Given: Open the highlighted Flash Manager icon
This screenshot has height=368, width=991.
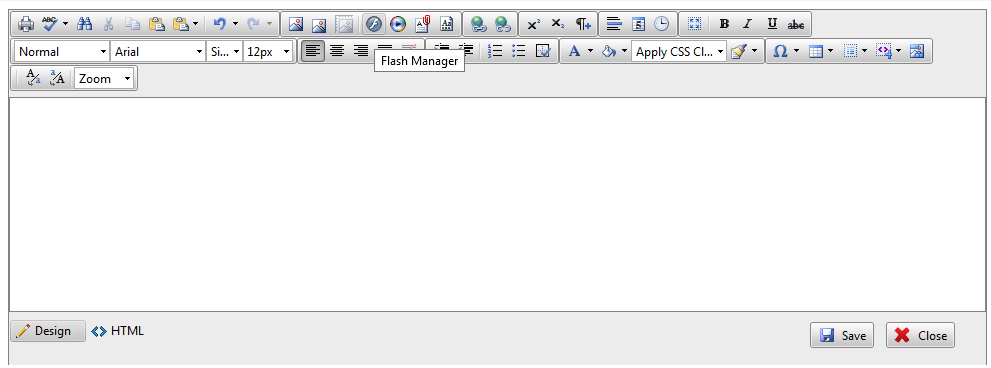Looking at the screenshot, I should [374, 24].
